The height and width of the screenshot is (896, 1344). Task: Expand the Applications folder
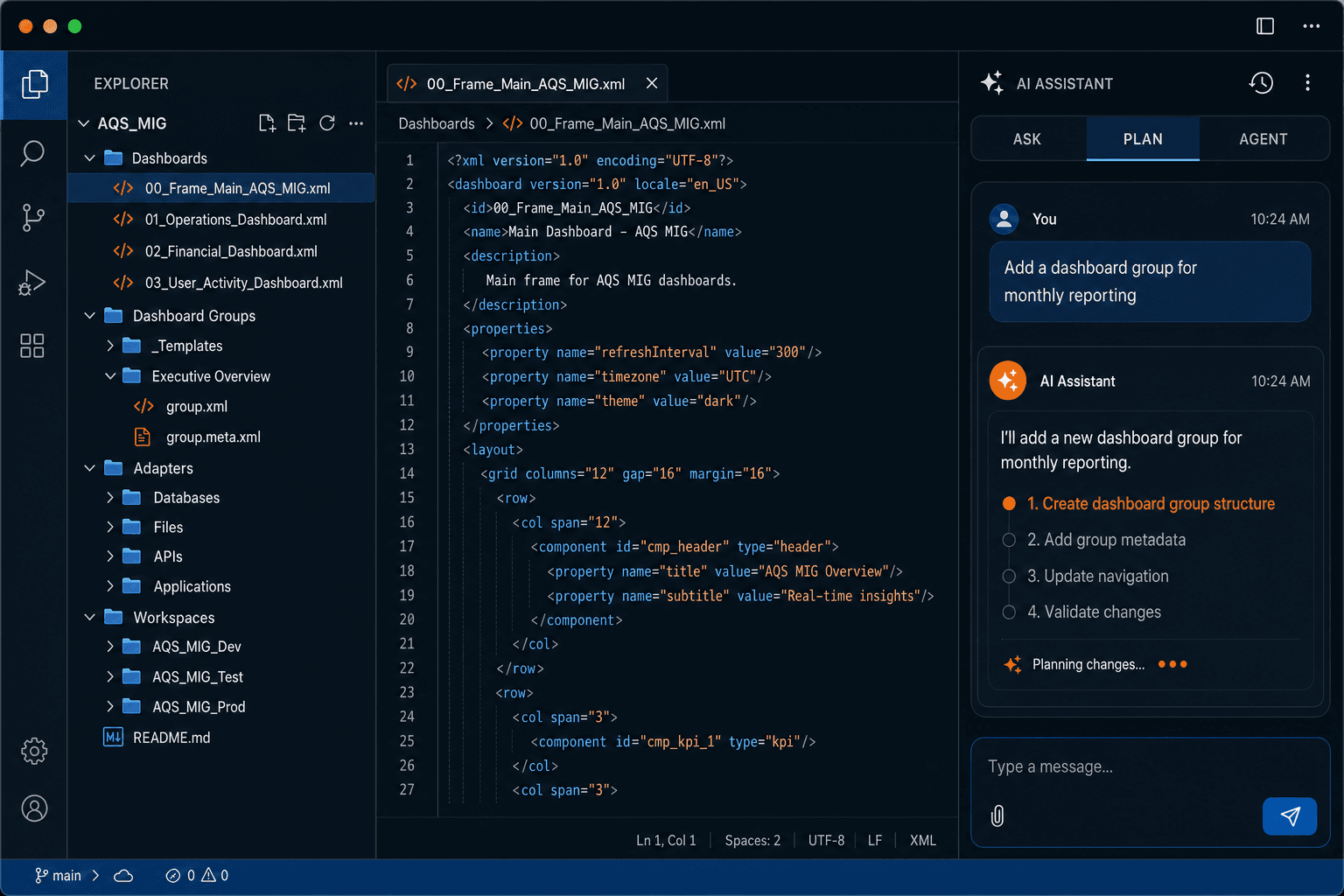click(x=110, y=586)
